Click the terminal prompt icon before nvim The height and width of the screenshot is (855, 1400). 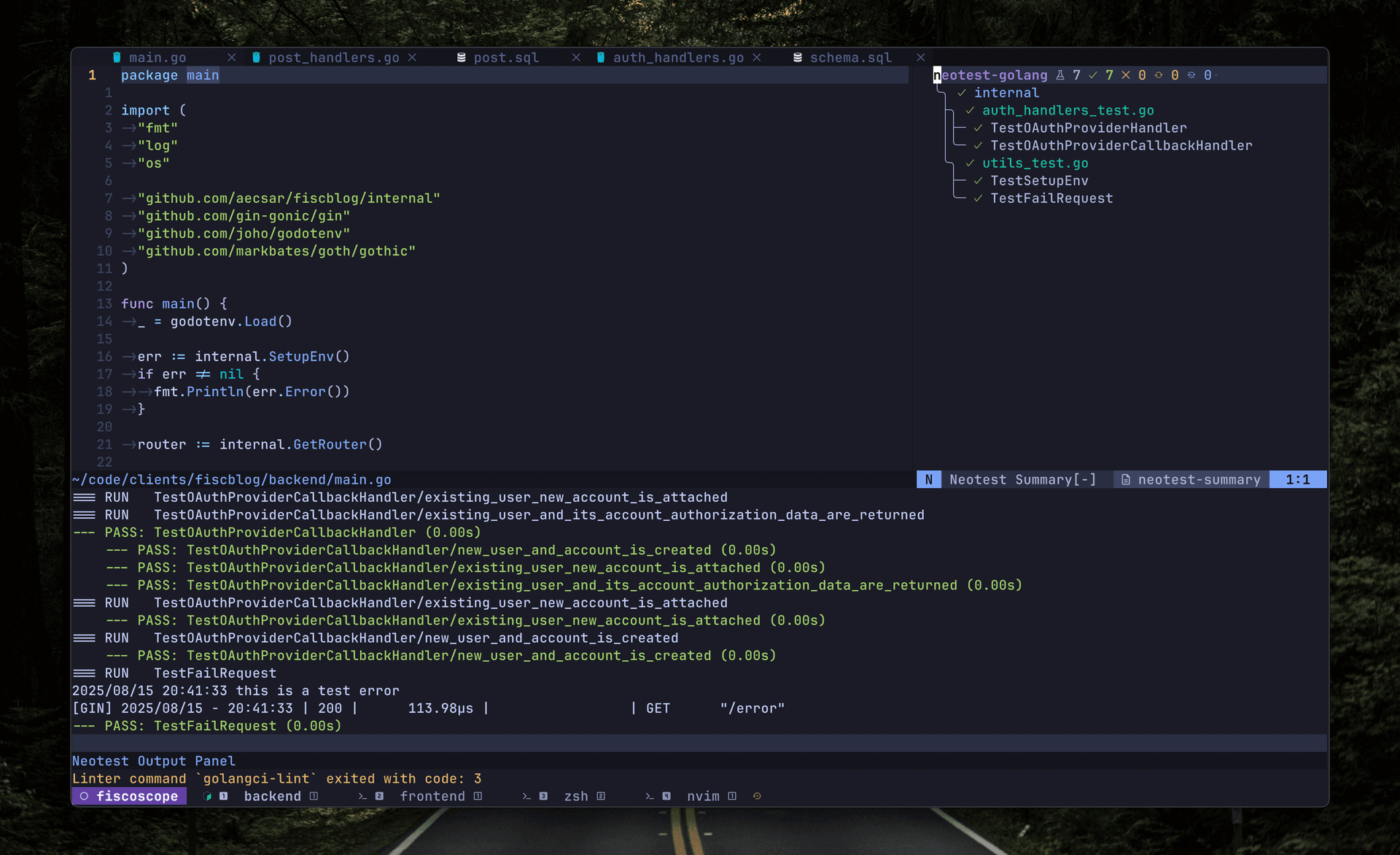point(650,796)
